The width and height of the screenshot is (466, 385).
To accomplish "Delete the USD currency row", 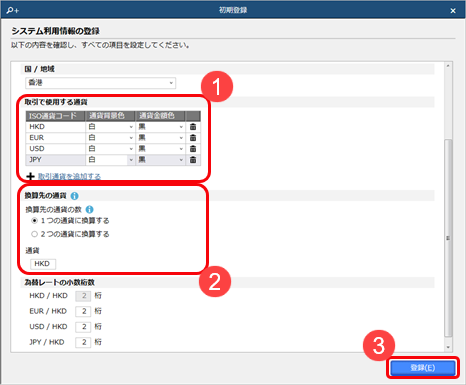I will coord(193,149).
